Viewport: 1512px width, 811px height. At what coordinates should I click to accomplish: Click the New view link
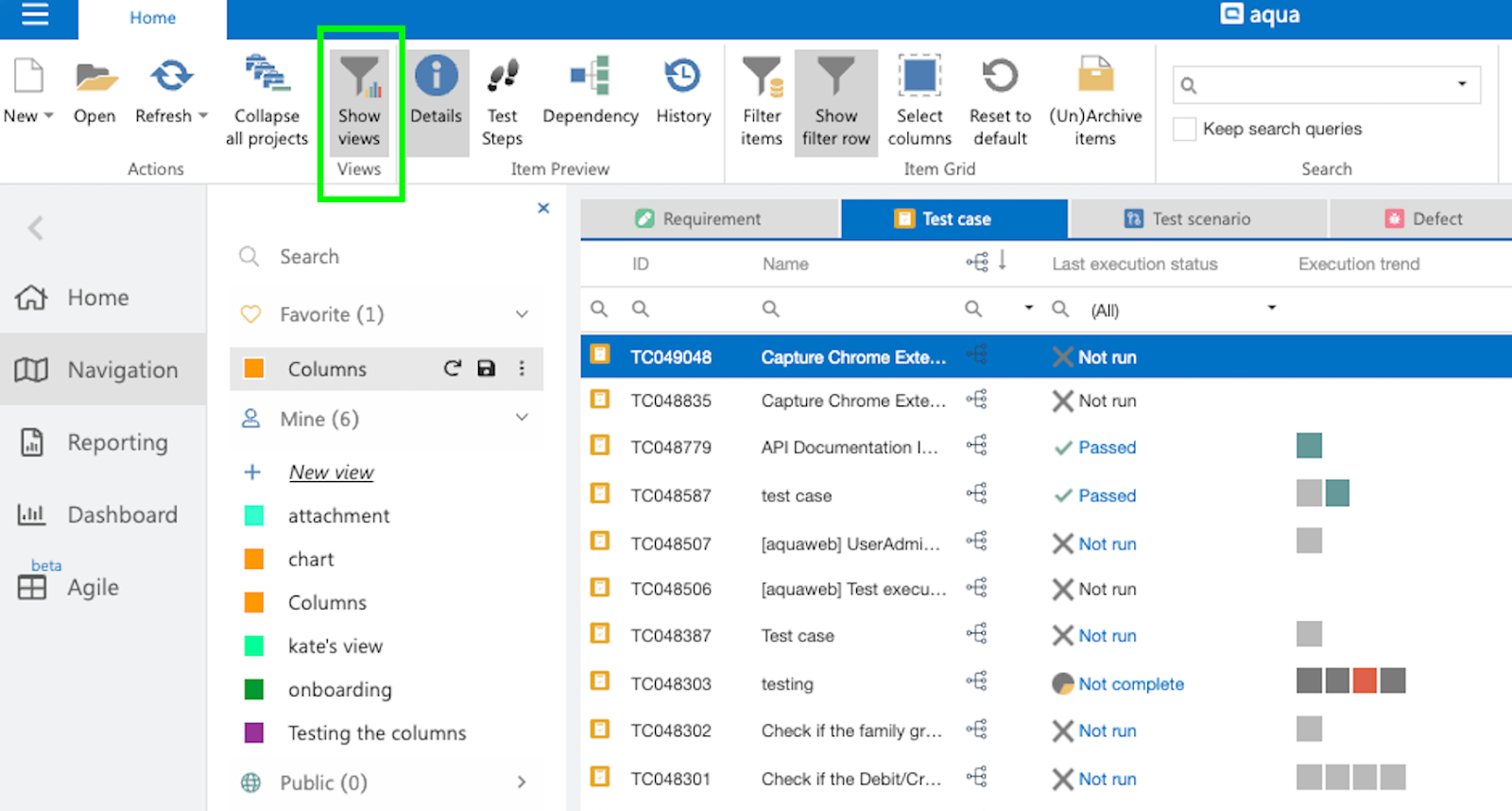331,473
